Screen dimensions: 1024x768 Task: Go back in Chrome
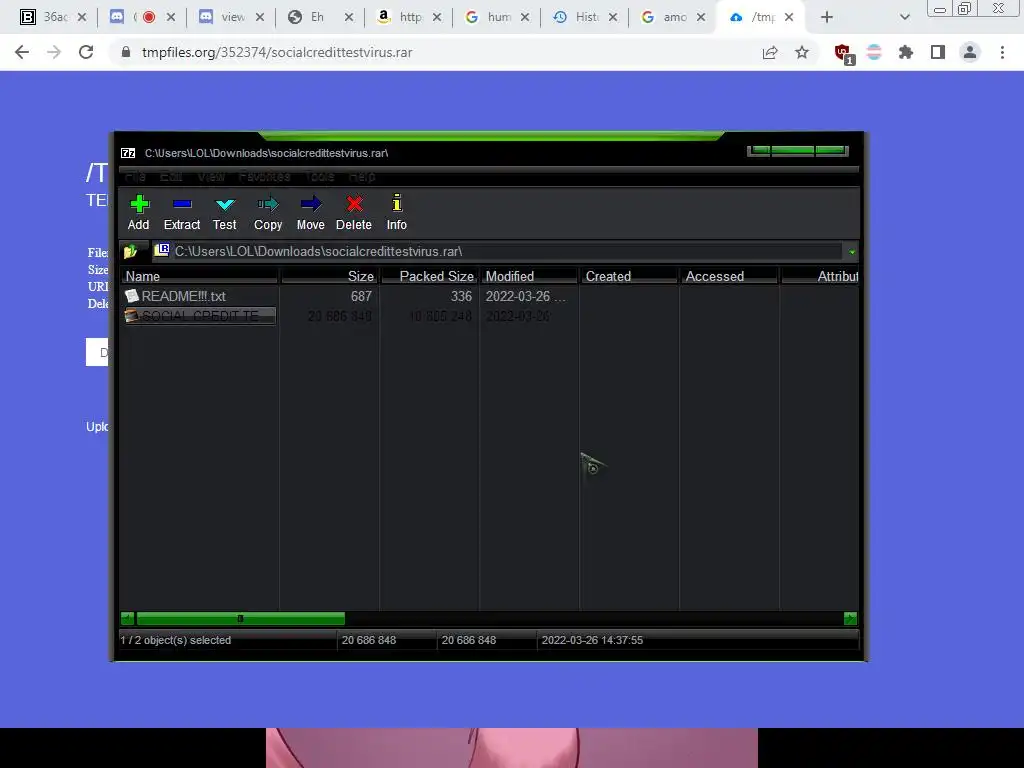(x=22, y=52)
